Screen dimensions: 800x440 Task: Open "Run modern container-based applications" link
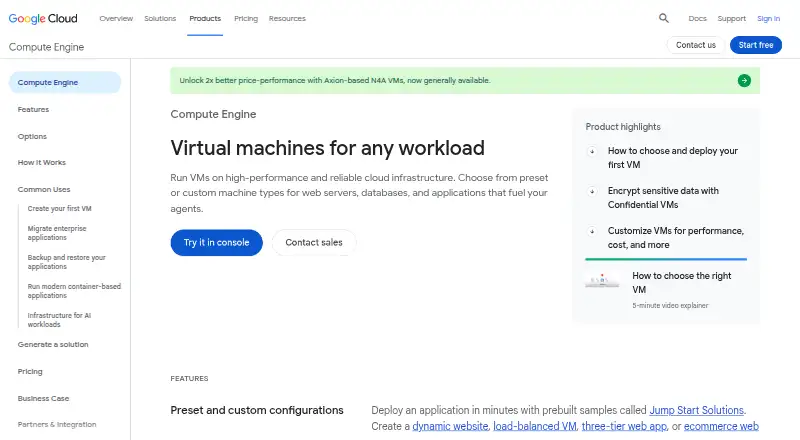pos(74,291)
